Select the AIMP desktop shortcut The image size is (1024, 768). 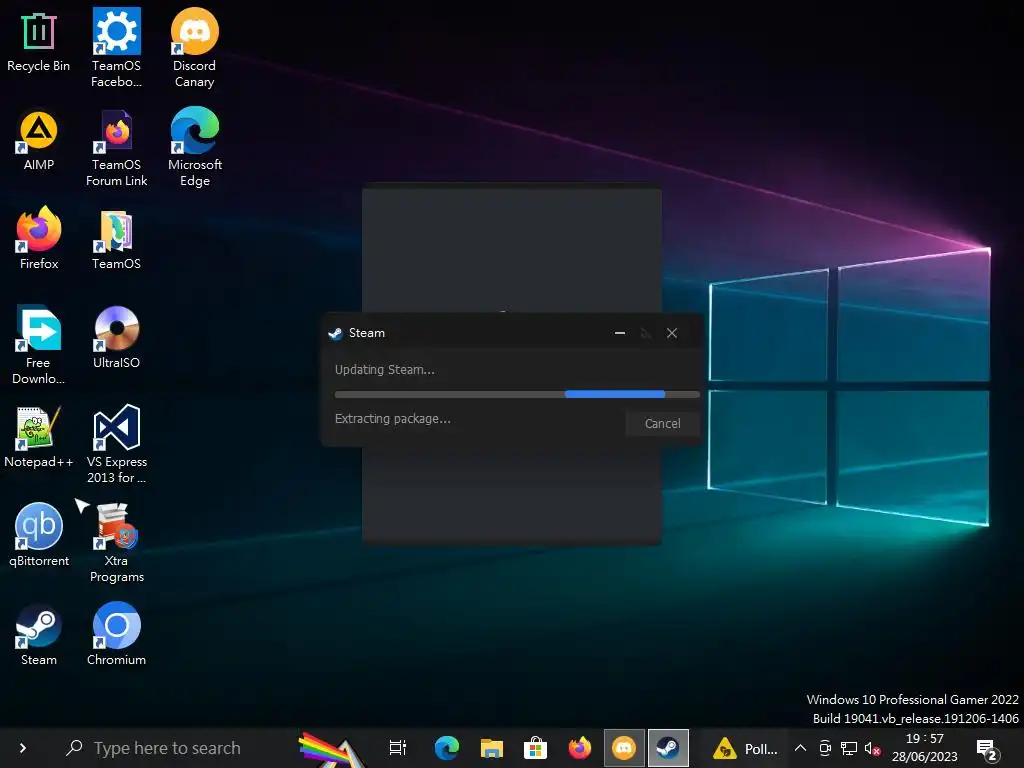click(x=38, y=141)
